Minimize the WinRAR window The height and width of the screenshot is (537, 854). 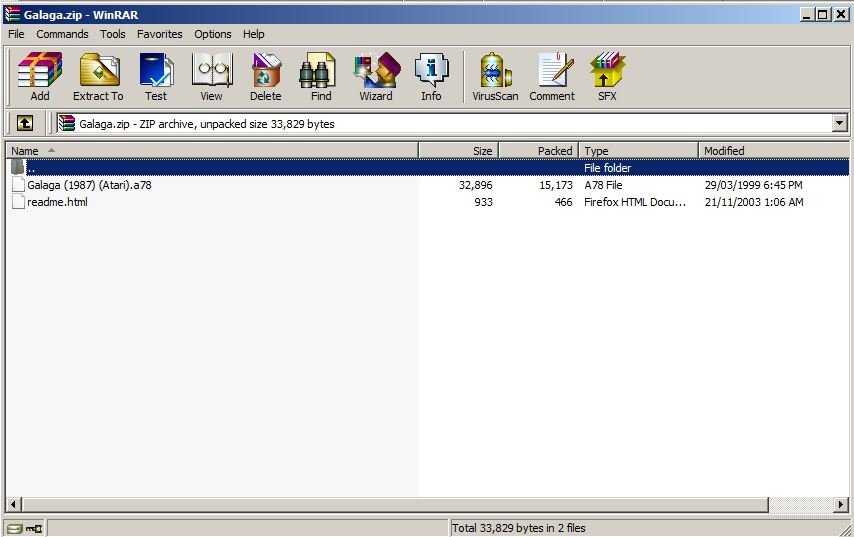pos(807,15)
